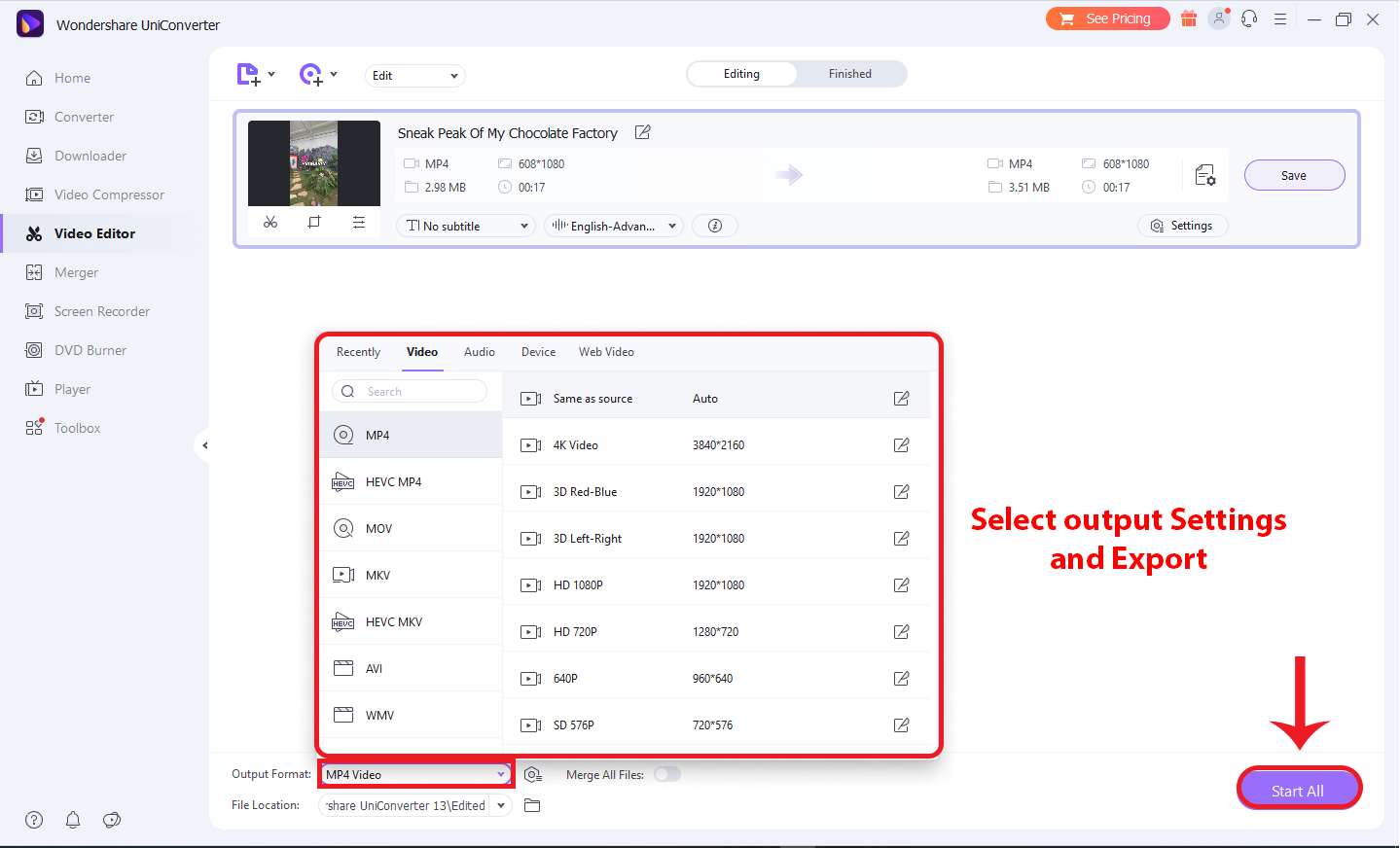This screenshot has height=848, width=1400.
Task: Click the Start All button
Action: 1299,790
